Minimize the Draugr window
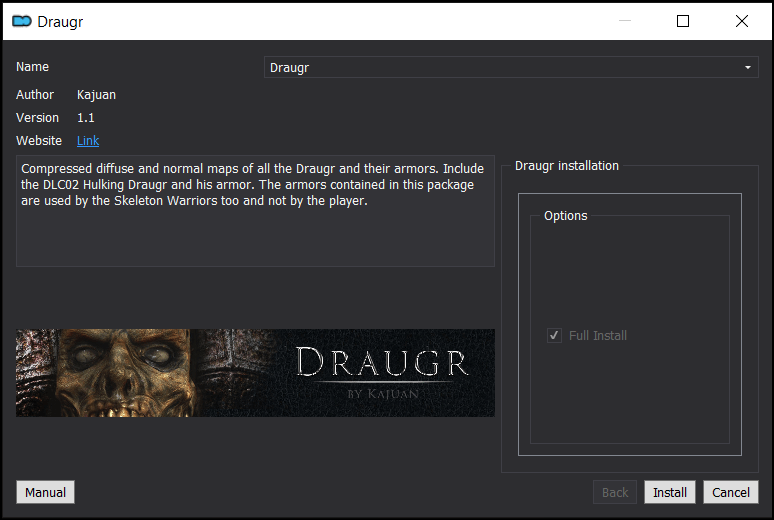Screen dimensions: 774x520 pos(625,21)
